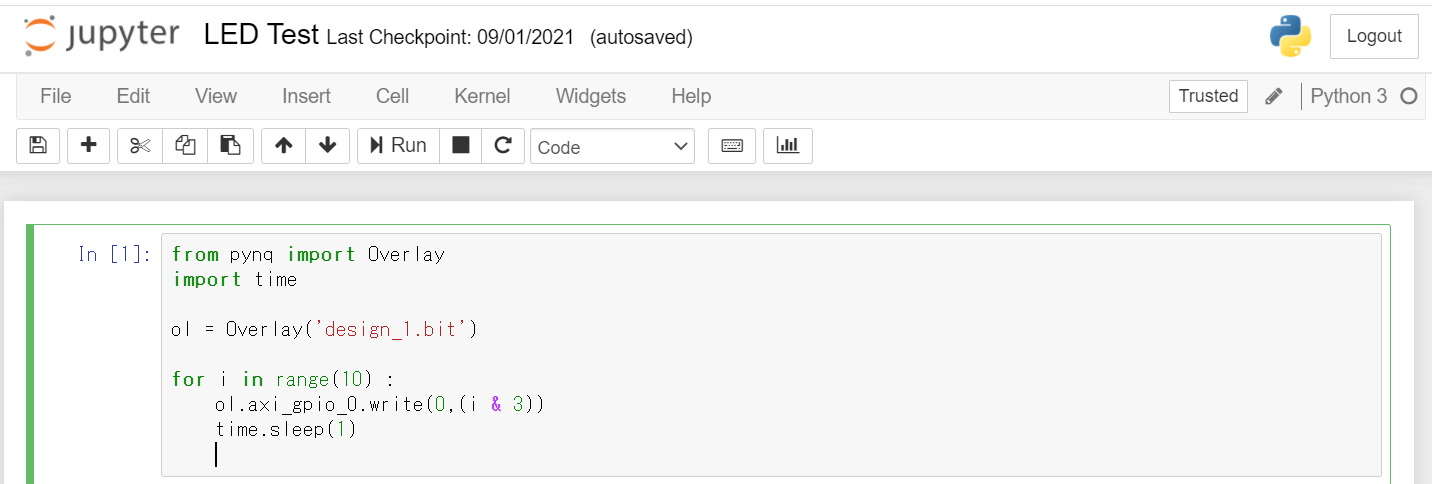Save and checkpoint with floppy disk icon
The image size is (1432, 484).
(x=38, y=146)
